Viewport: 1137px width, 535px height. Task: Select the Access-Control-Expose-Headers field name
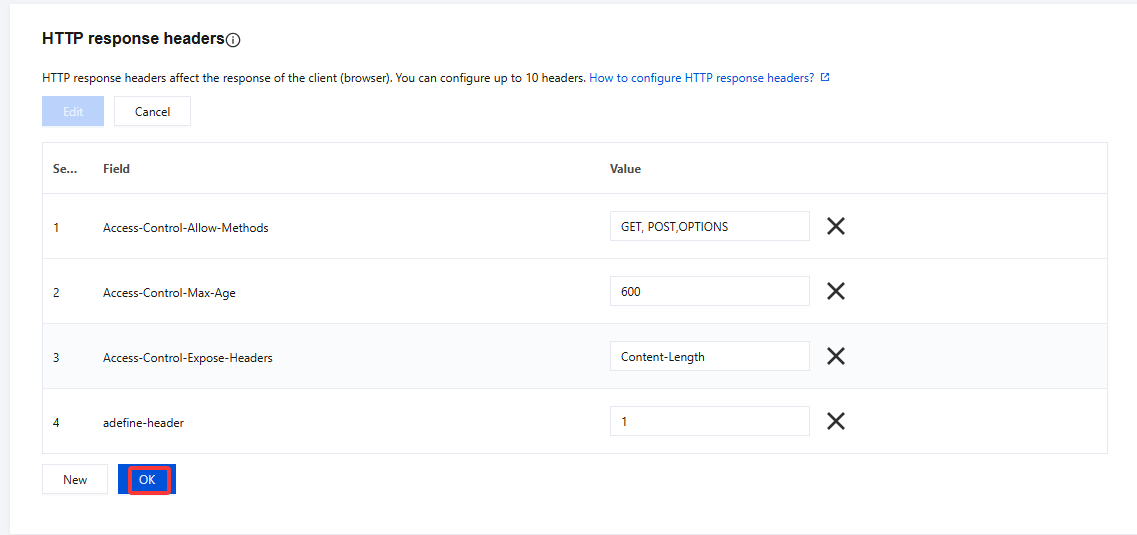pyautogui.click(x=187, y=358)
